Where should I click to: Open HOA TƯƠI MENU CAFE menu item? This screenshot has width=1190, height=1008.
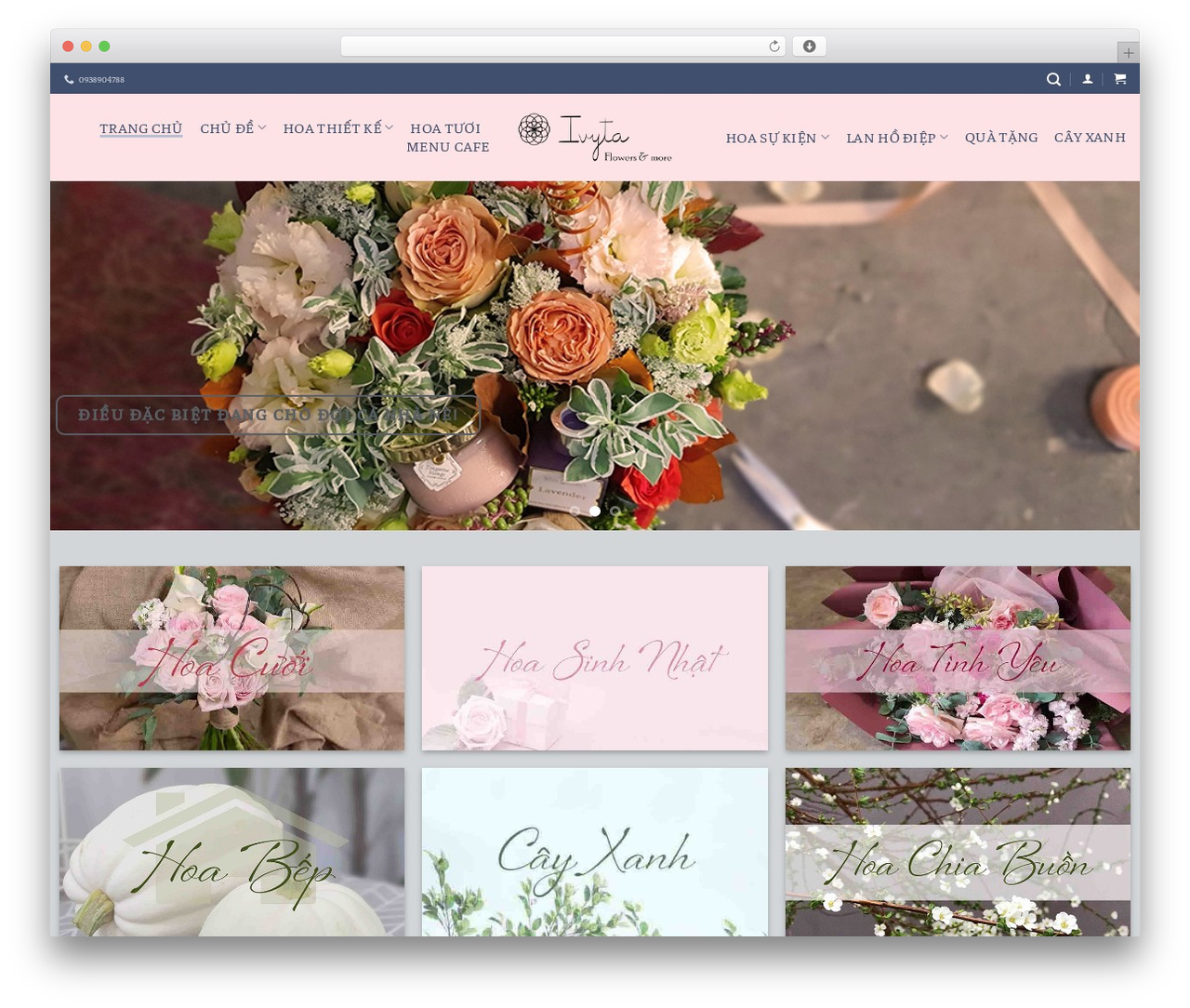pyautogui.click(x=447, y=138)
